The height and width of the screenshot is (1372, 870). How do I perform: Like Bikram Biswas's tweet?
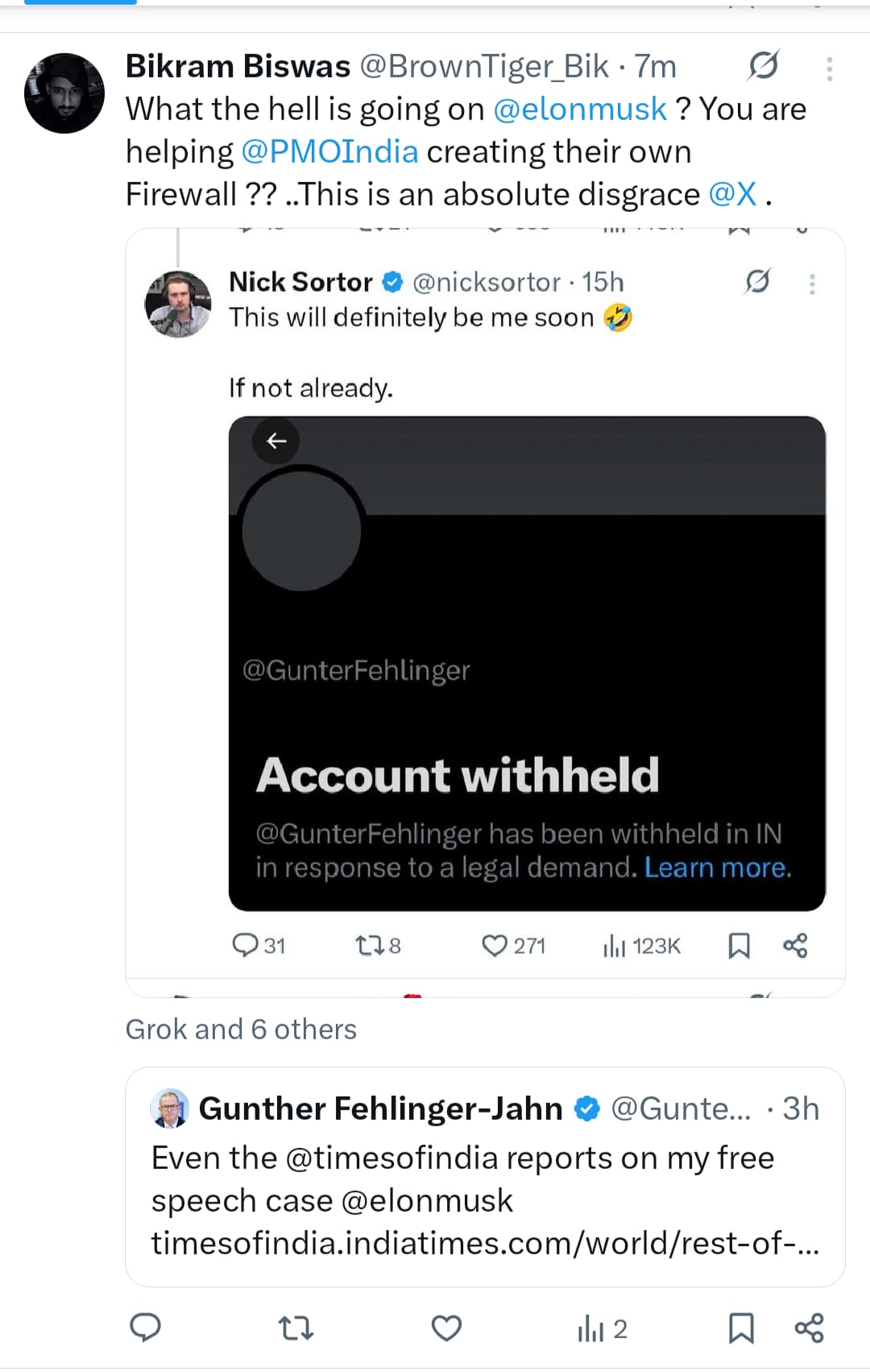coord(446,1328)
